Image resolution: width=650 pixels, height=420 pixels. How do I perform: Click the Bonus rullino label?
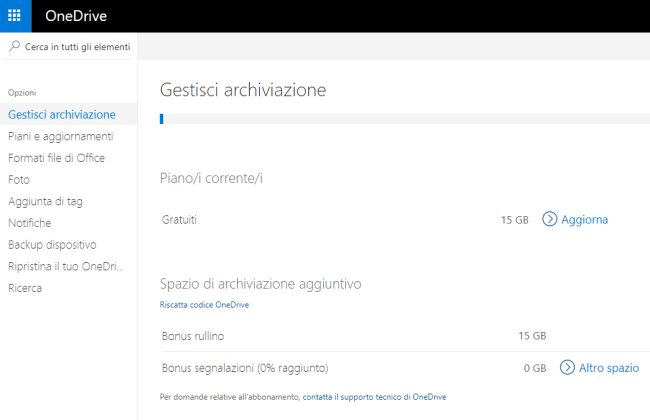coord(193,336)
